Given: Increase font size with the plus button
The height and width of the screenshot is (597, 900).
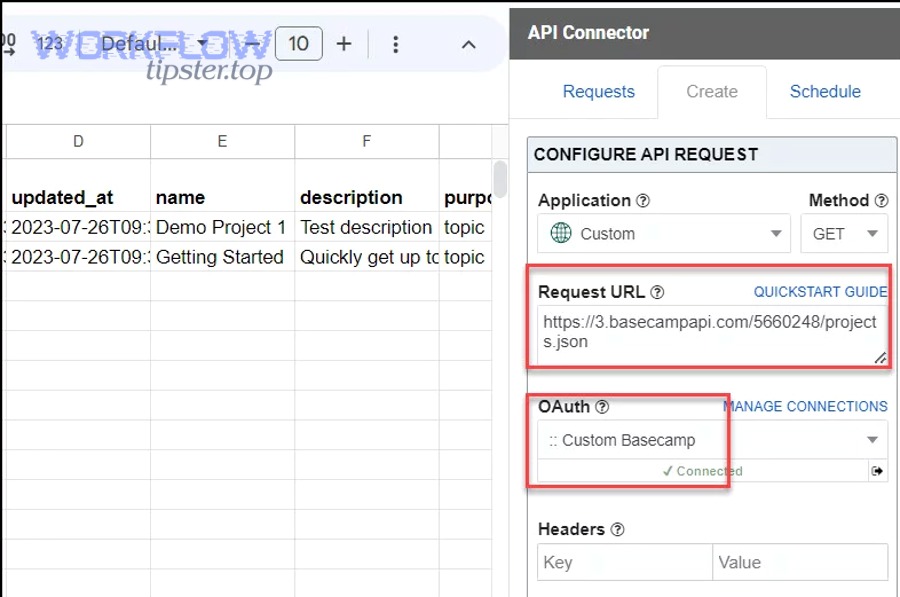Looking at the screenshot, I should tap(345, 44).
